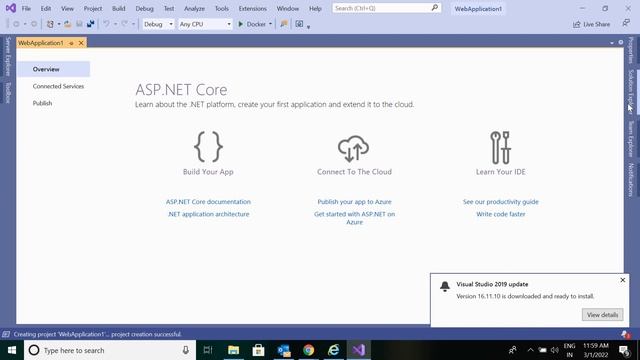Select the Overview tab in the sidebar
640x360 pixels.
coord(53,69)
